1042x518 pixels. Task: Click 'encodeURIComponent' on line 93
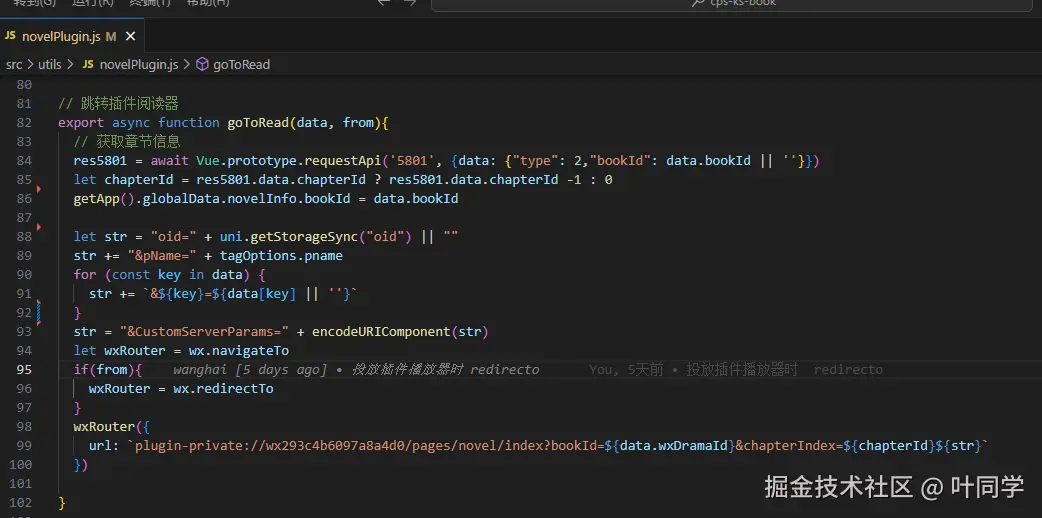(x=381, y=332)
